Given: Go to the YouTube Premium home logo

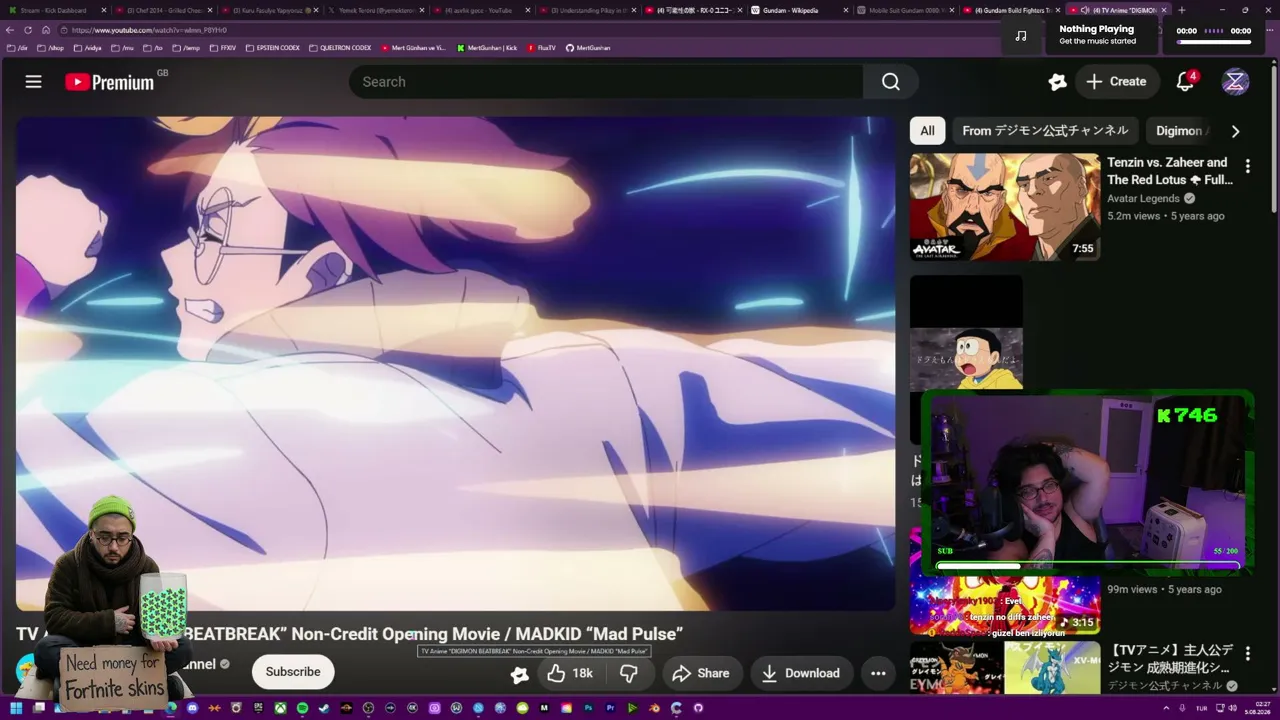Looking at the screenshot, I should coord(110,82).
